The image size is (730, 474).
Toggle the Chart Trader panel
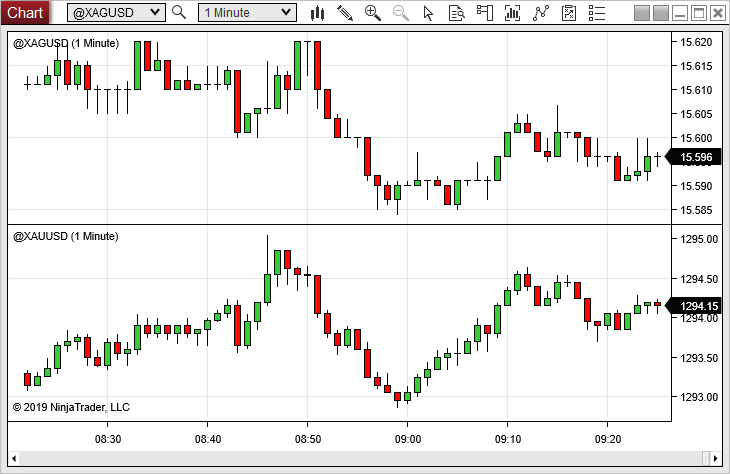click(485, 13)
